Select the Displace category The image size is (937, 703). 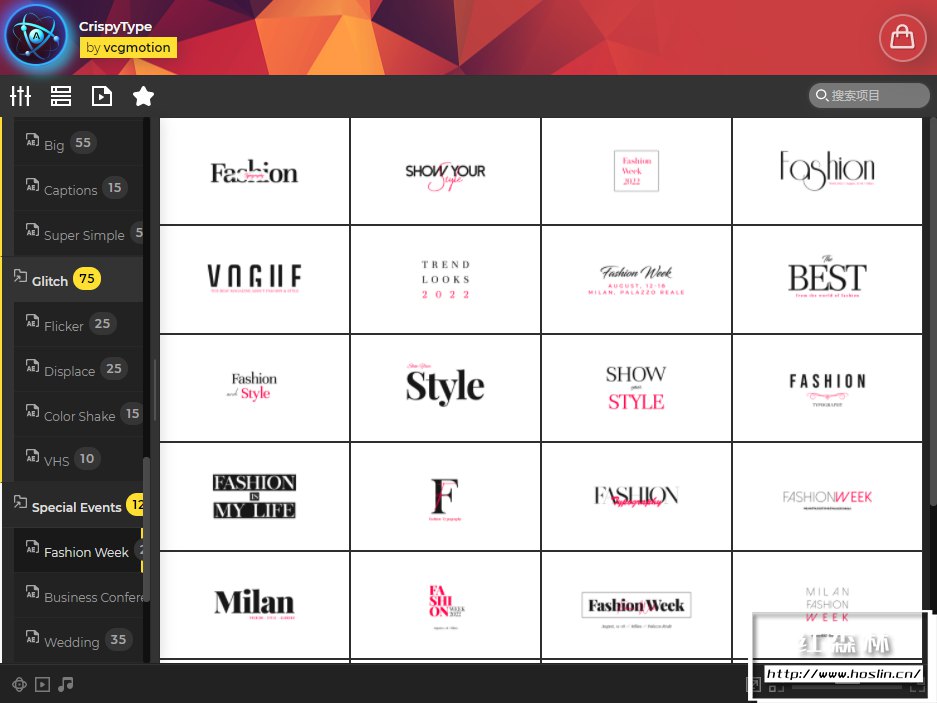78,369
